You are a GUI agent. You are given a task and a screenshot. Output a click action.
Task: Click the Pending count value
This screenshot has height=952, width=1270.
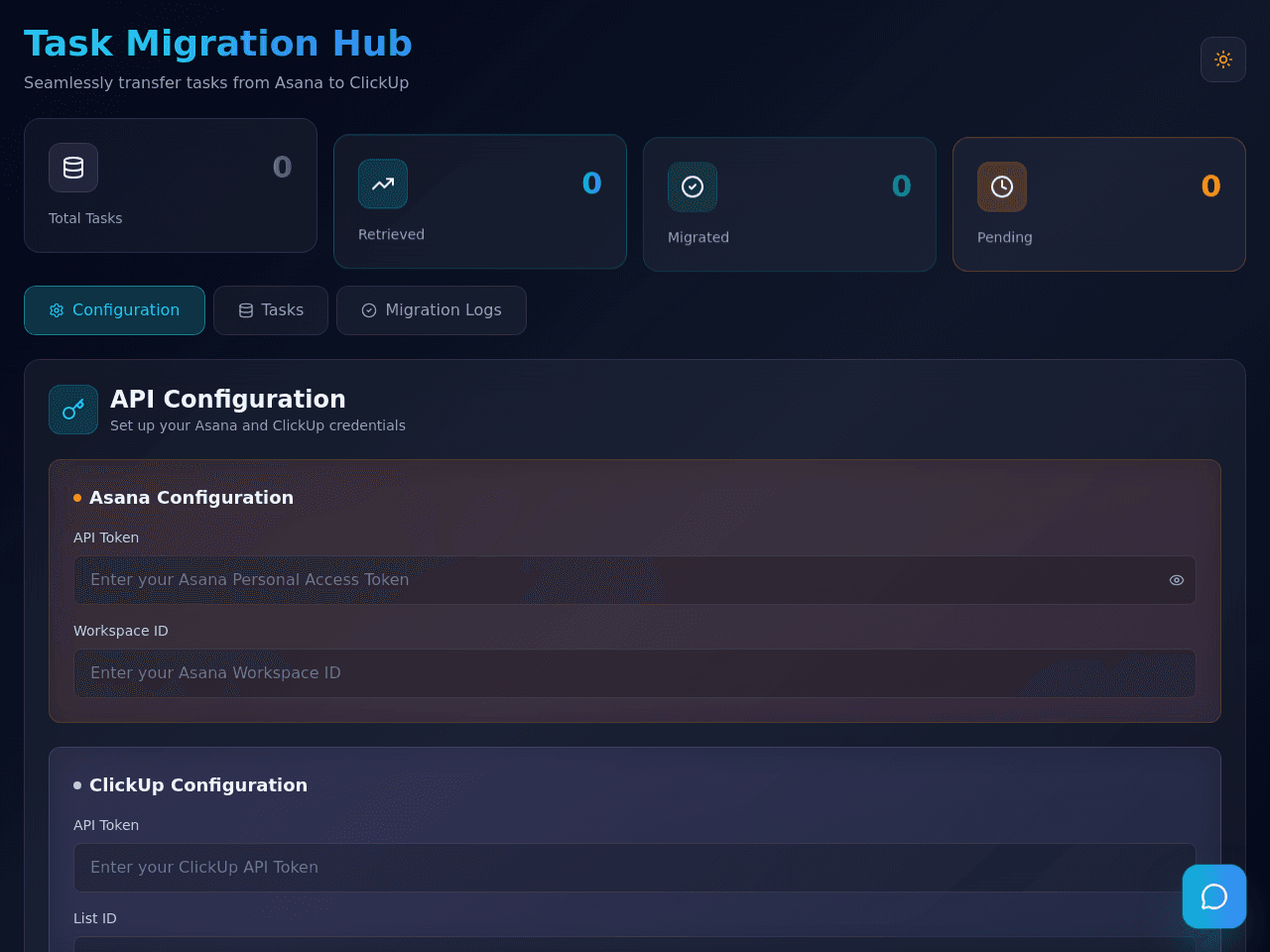(1210, 185)
